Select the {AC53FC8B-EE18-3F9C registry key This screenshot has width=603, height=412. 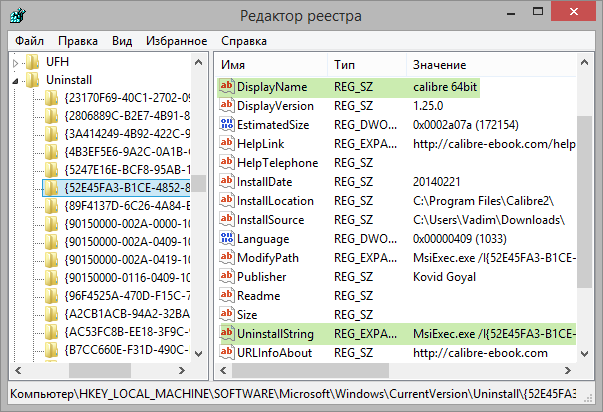pyautogui.click(x=127, y=332)
